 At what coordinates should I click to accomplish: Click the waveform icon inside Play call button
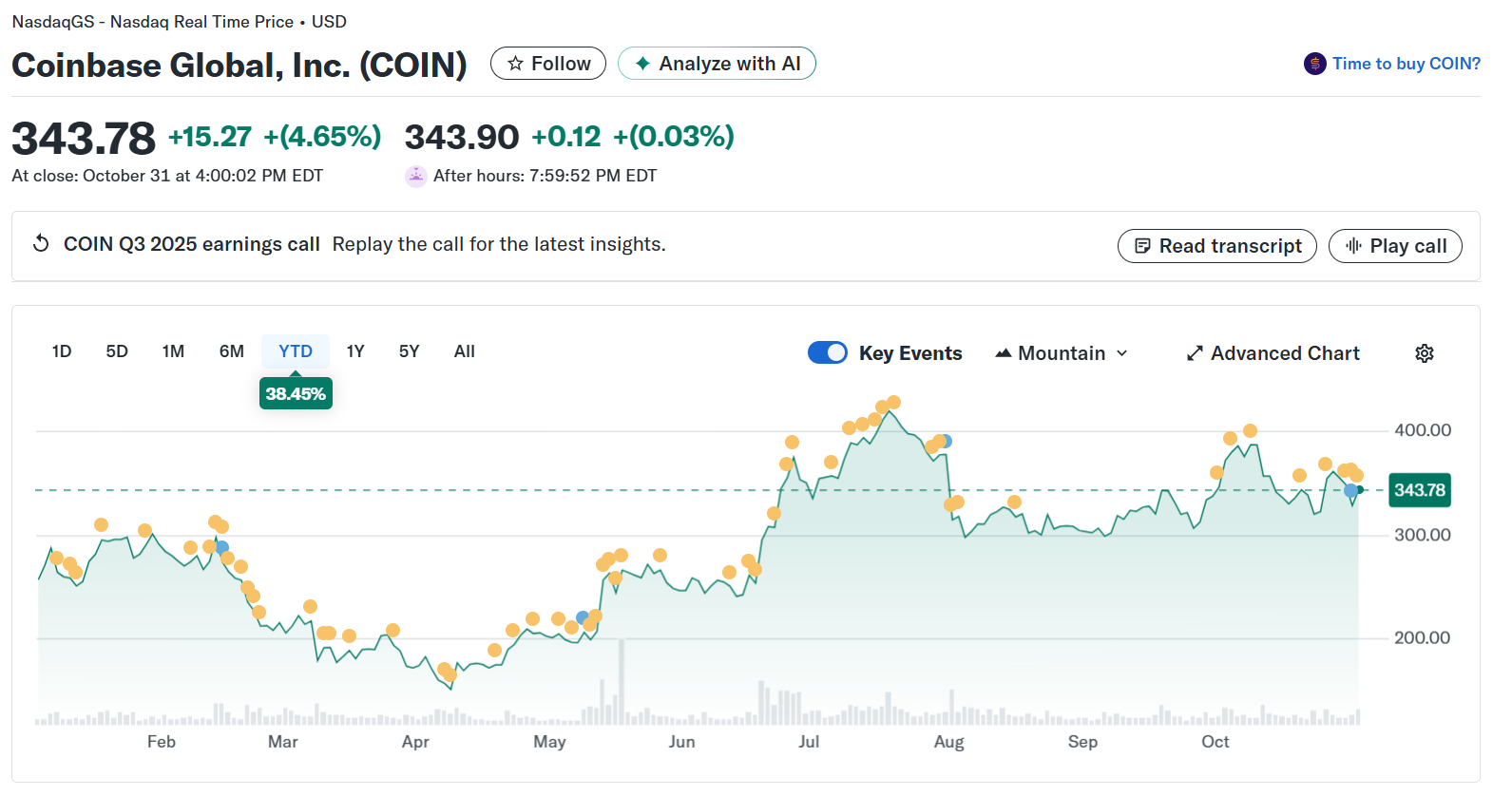coord(1354,245)
